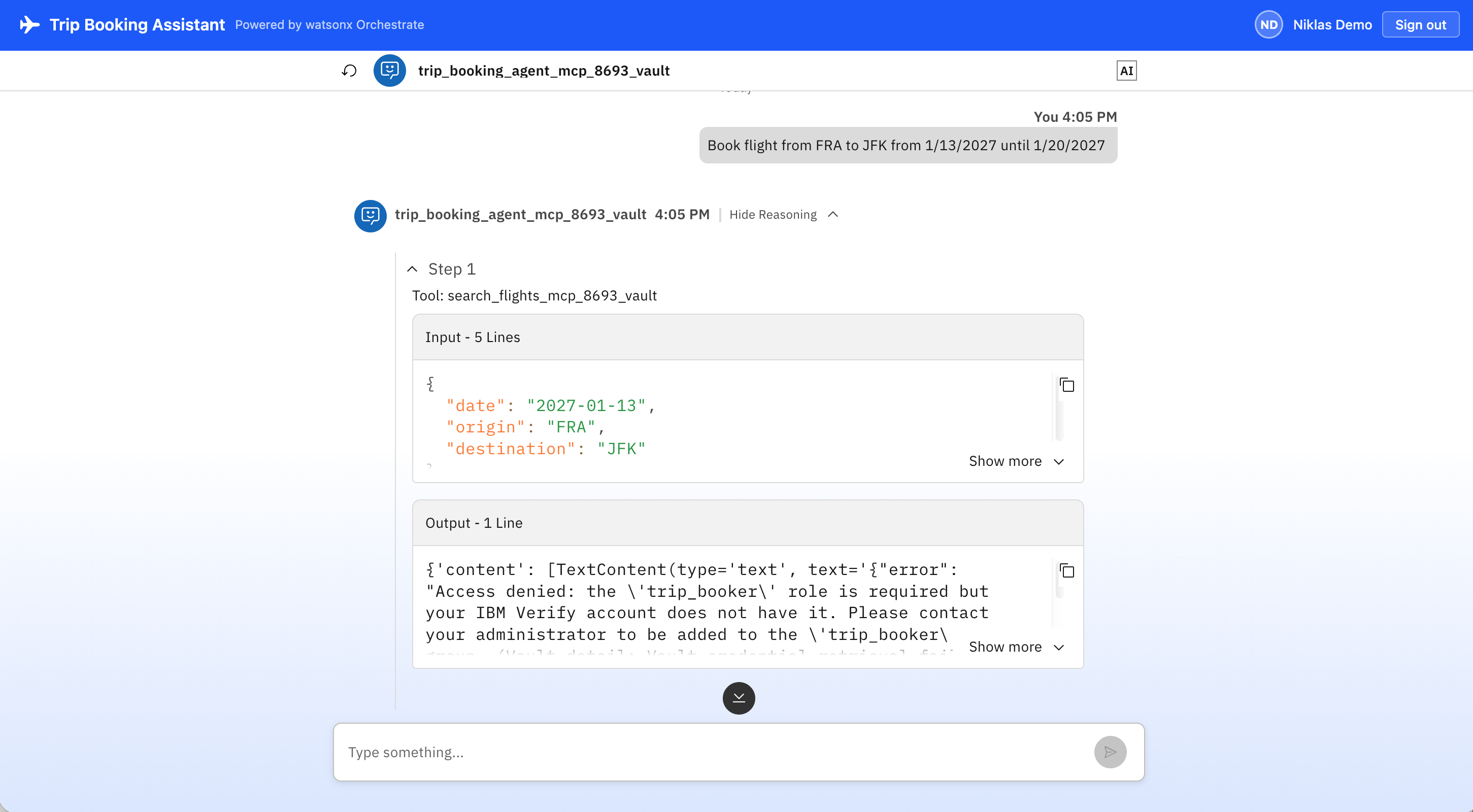Click the Output - 1 Line header
This screenshot has height=812, width=1473.
[747, 523]
